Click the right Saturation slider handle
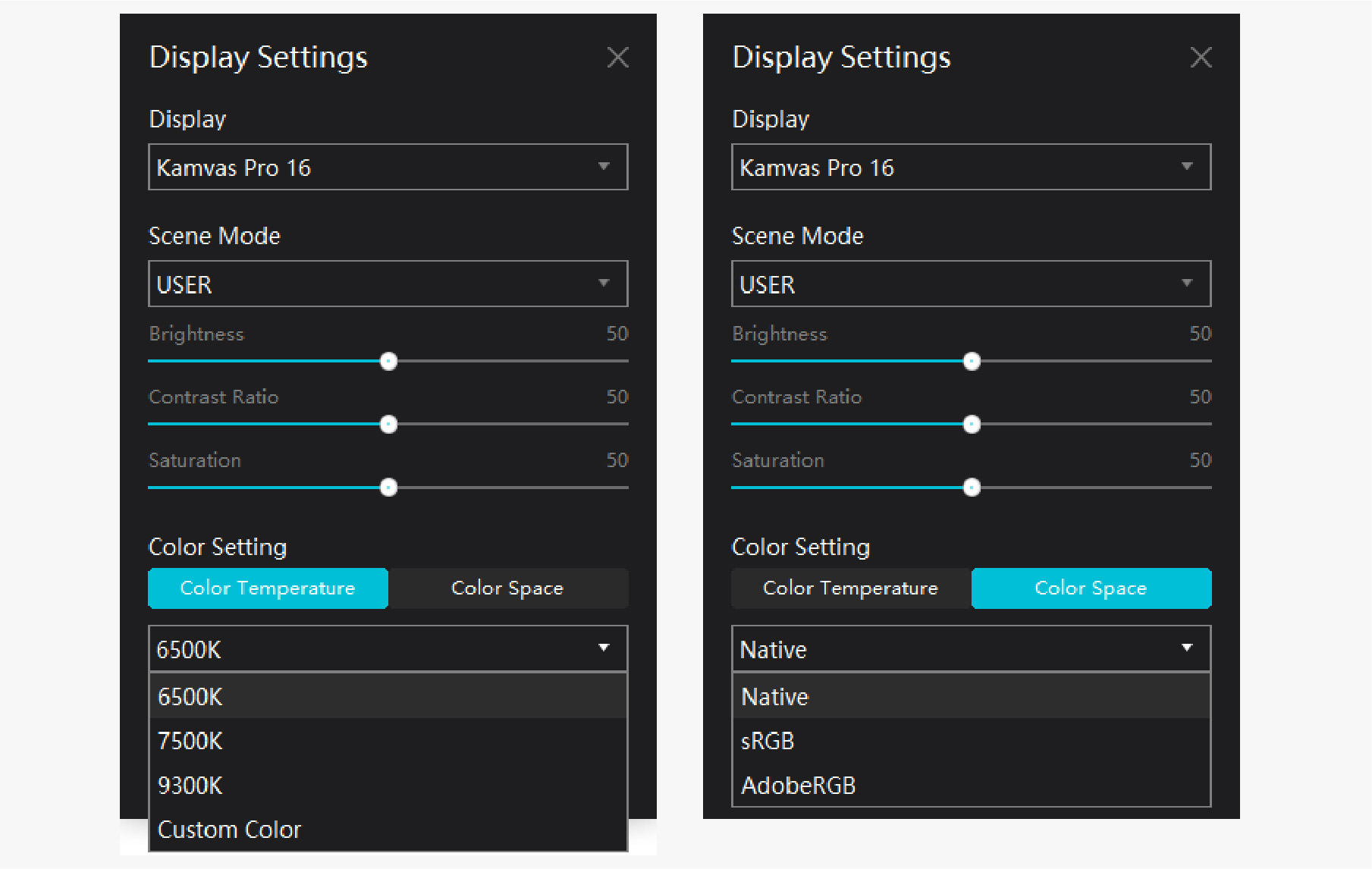The image size is (1372, 869). (x=972, y=488)
